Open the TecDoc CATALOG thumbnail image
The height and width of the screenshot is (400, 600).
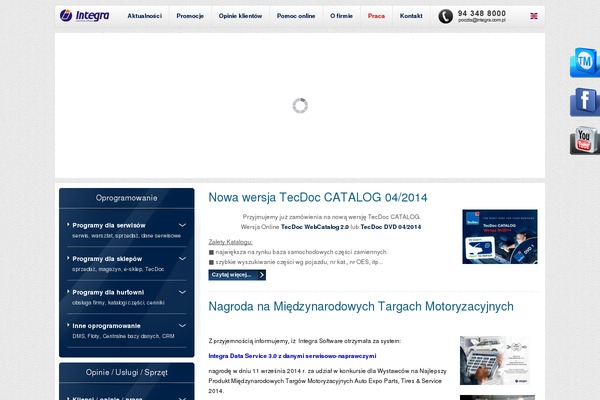pos(500,237)
